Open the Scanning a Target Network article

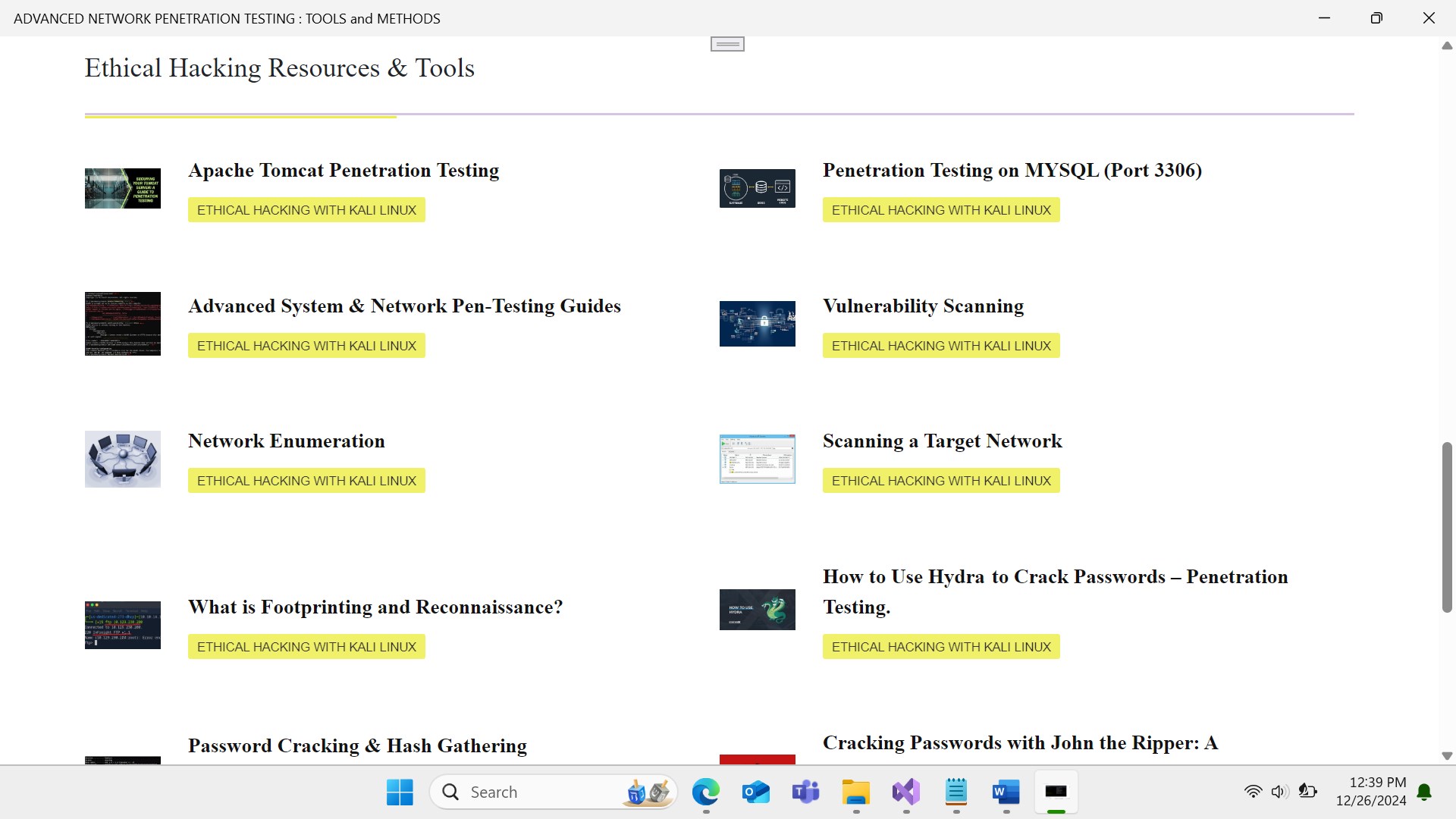pyautogui.click(x=943, y=441)
